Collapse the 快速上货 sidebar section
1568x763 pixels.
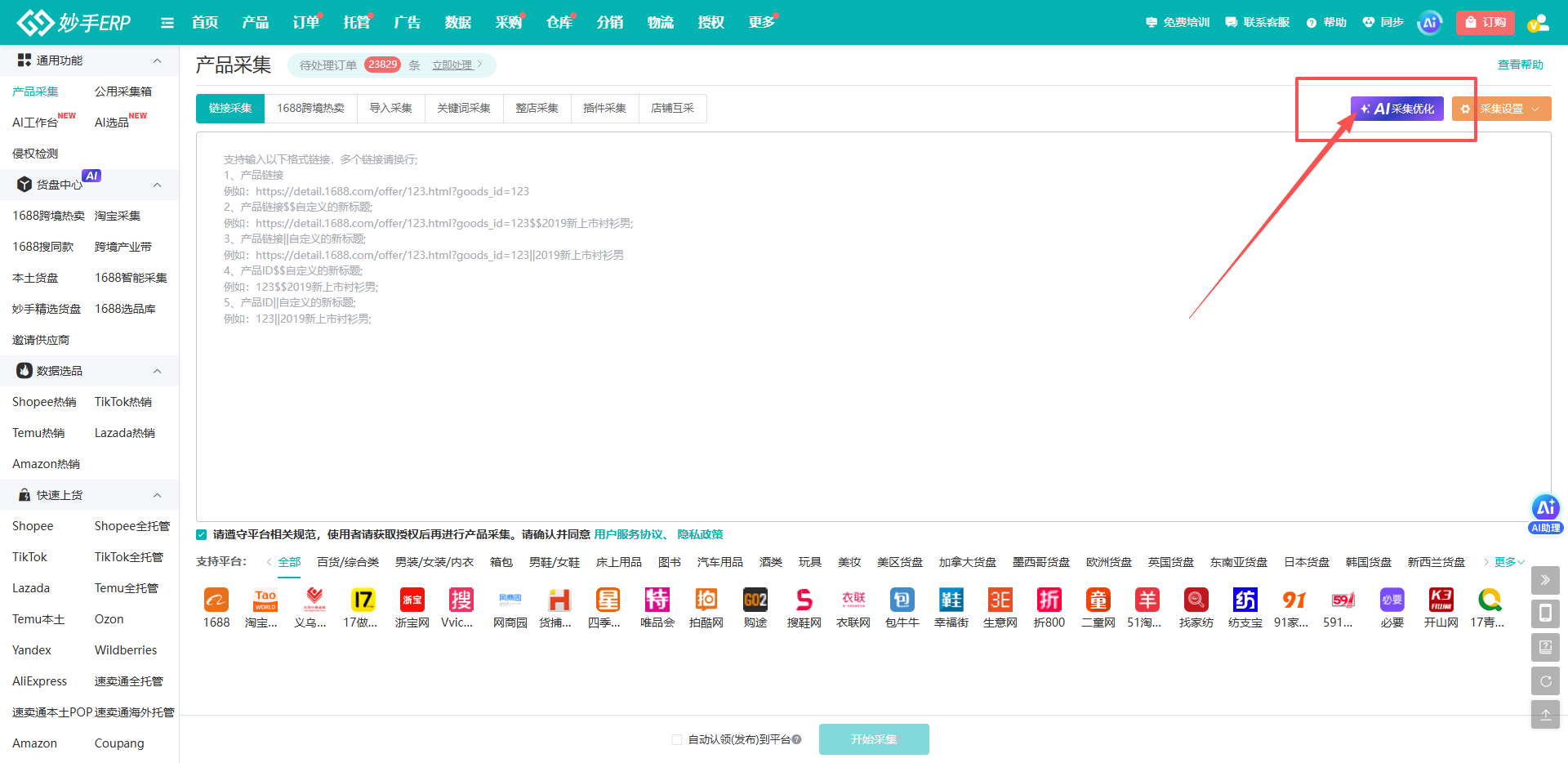click(158, 495)
